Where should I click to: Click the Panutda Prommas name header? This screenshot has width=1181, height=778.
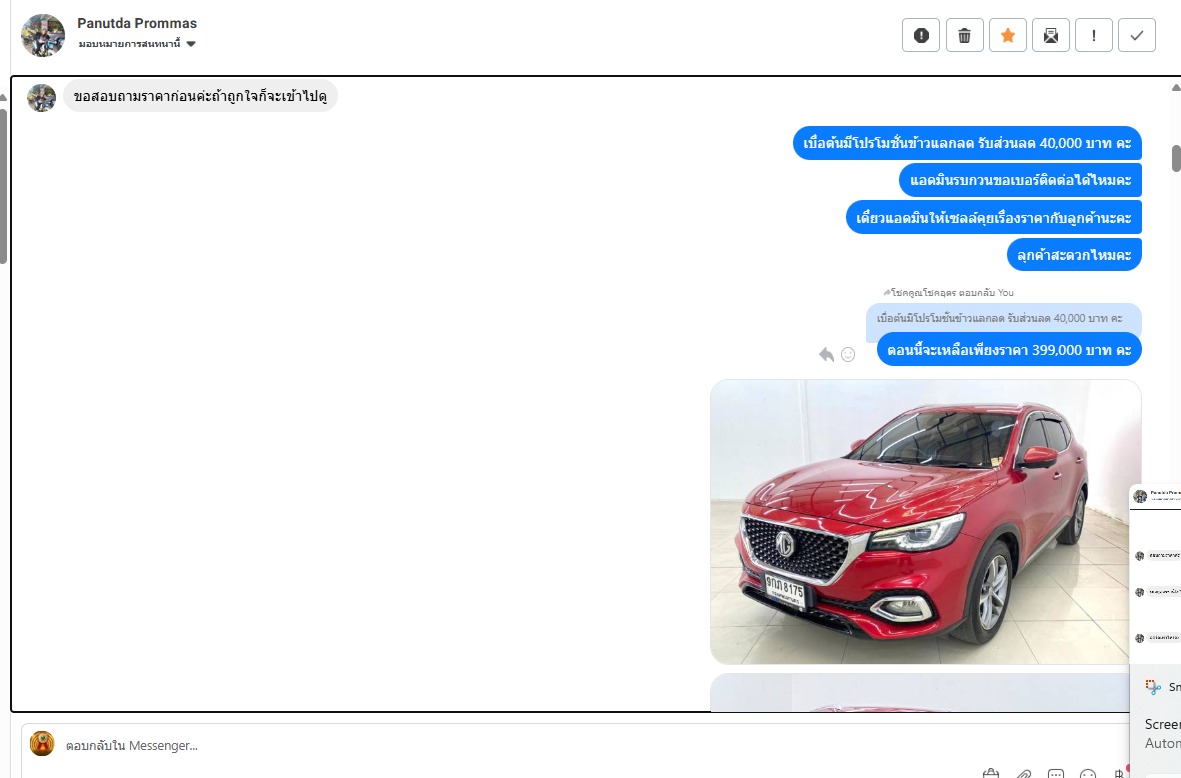(x=137, y=23)
